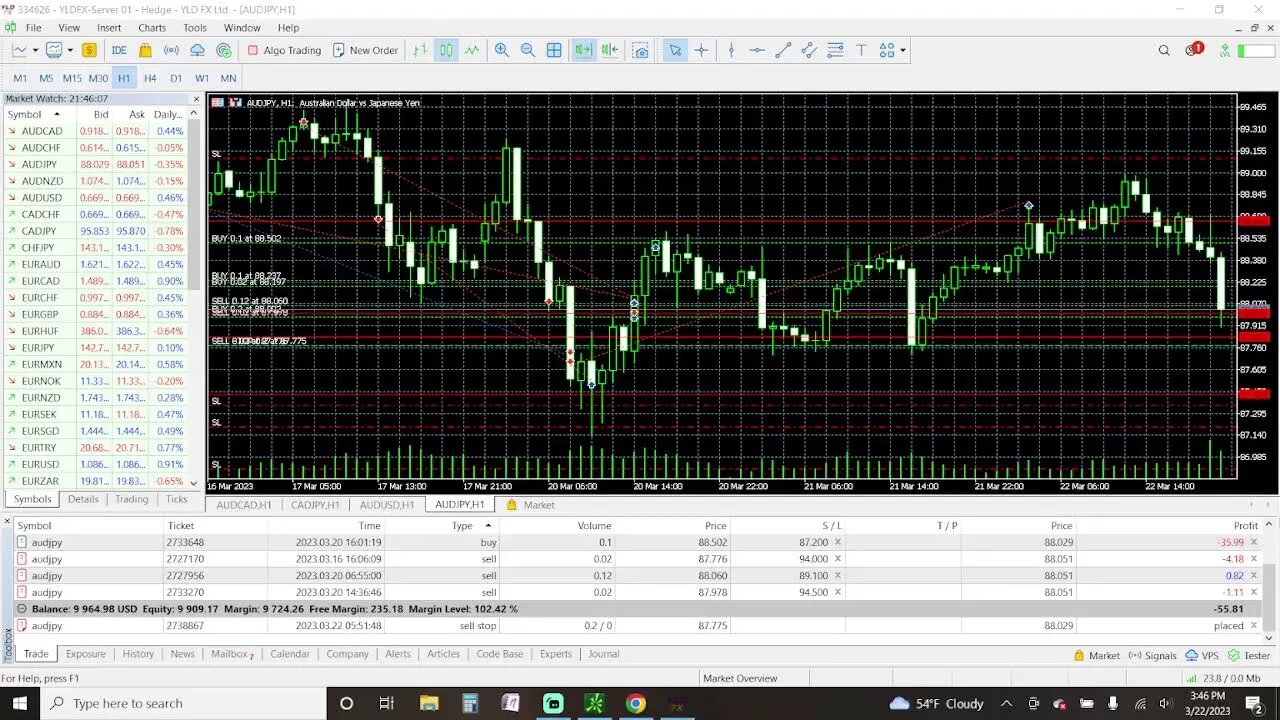
Task: Switch timeframe to H4
Action: tap(150, 78)
